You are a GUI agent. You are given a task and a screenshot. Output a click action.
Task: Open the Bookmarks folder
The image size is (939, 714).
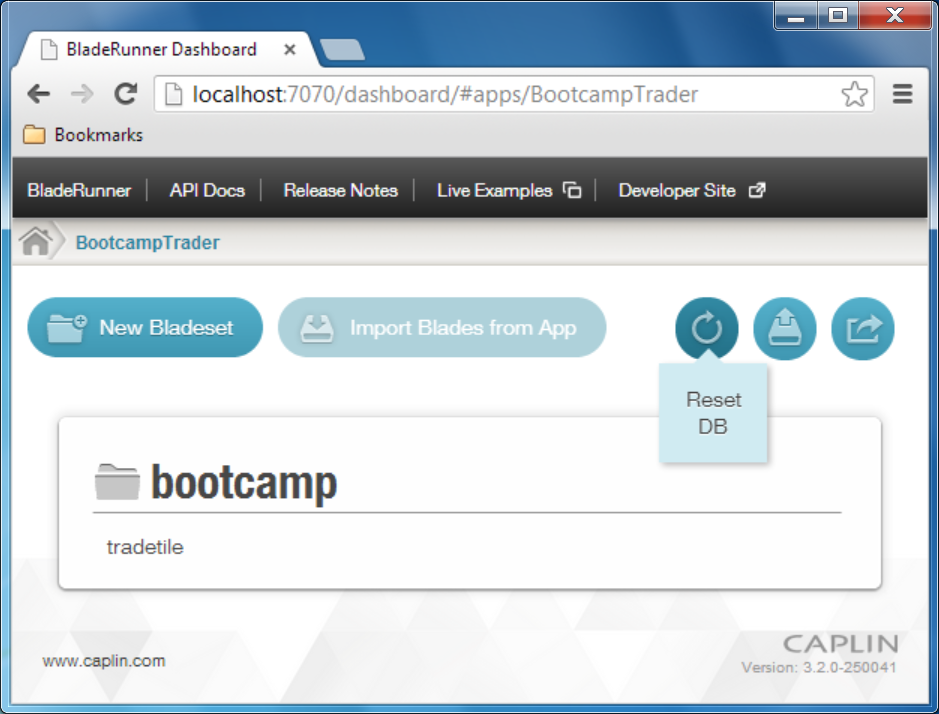pos(83,135)
